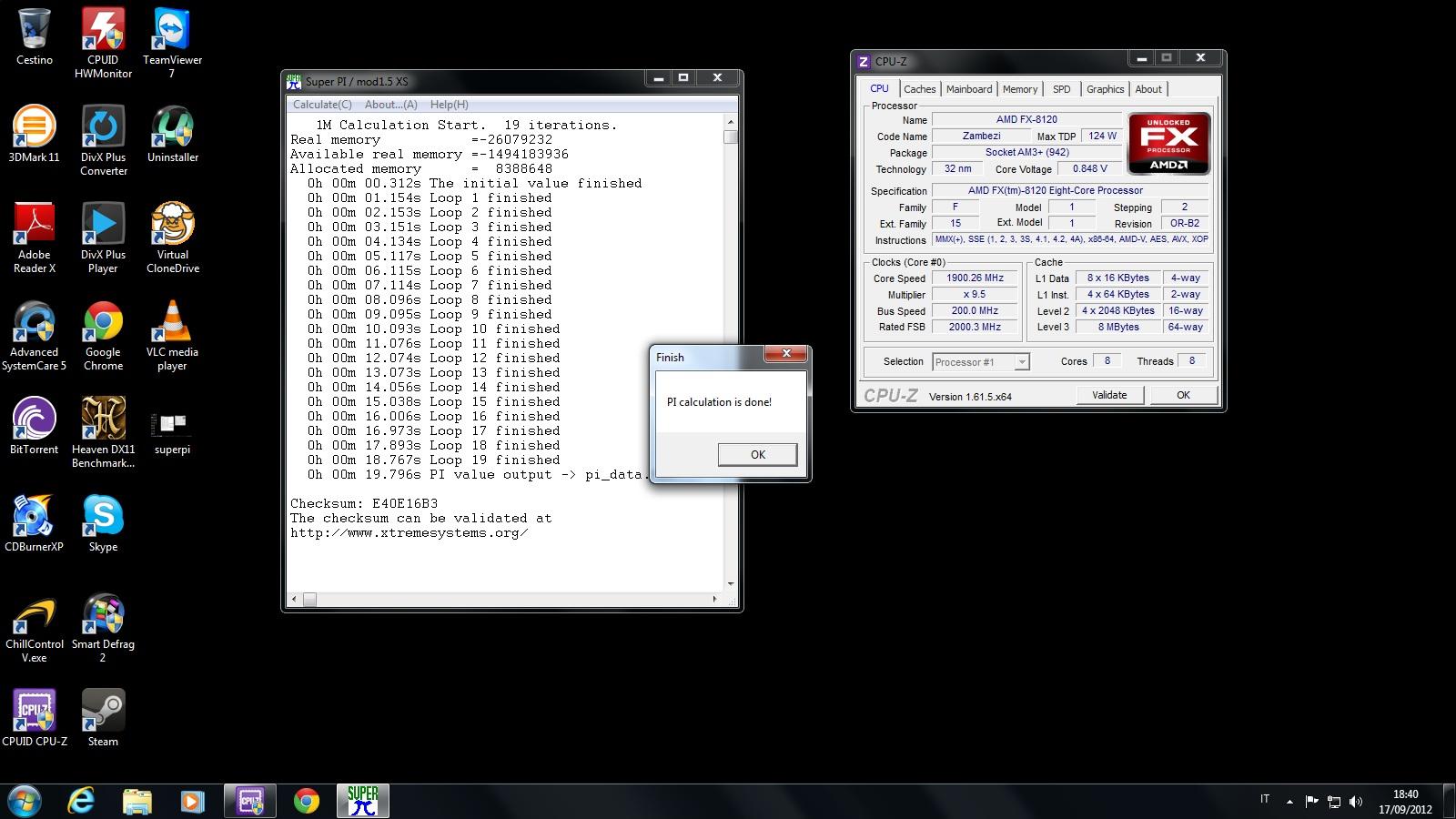Screen dimensions: 1456x819
Task: Click the xtremesystems.org URL text
Action: pyautogui.click(x=409, y=532)
